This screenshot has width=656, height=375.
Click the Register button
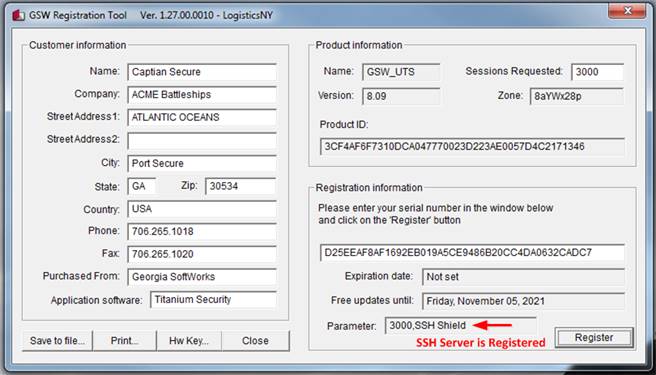click(x=594, y=338)
